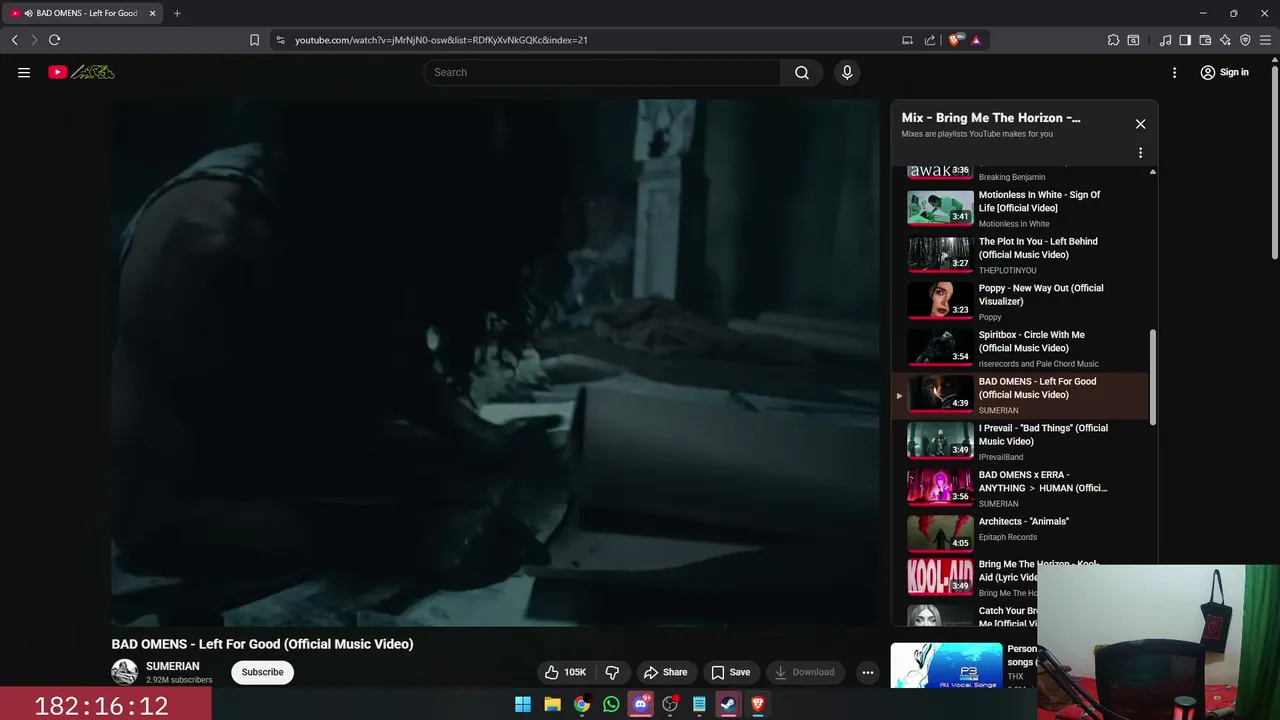Open Google Chrome from the taskbar
The width and height of the screenshot is (1280, 720).
point(582,704)
